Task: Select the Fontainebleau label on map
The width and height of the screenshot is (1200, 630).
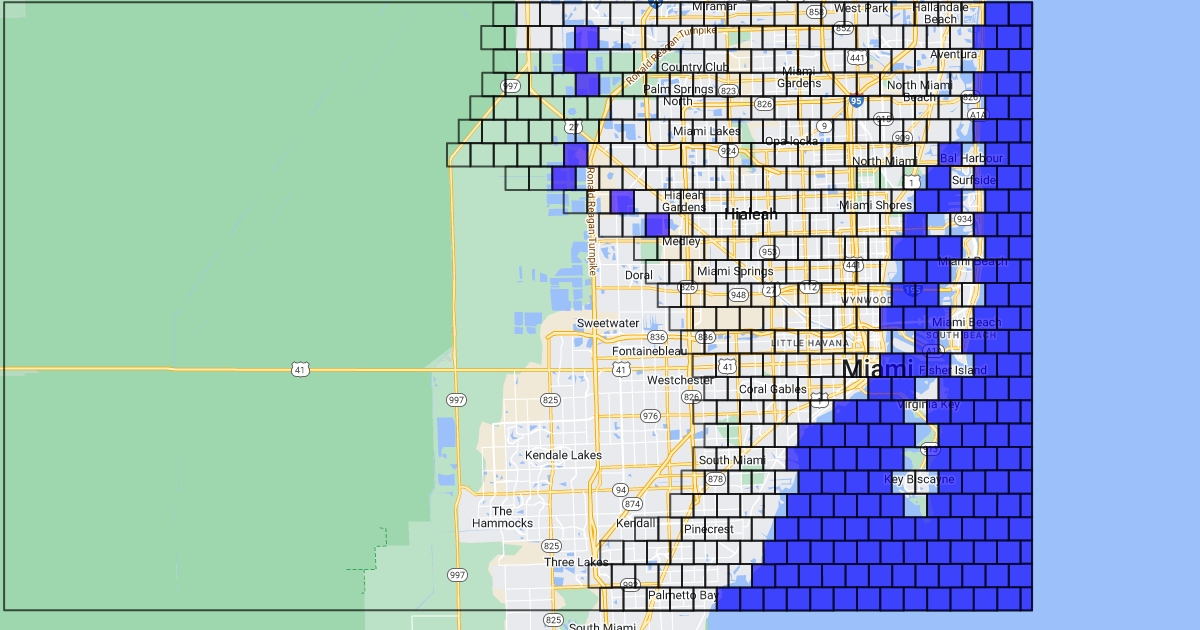Action: (x=650, y=351)
